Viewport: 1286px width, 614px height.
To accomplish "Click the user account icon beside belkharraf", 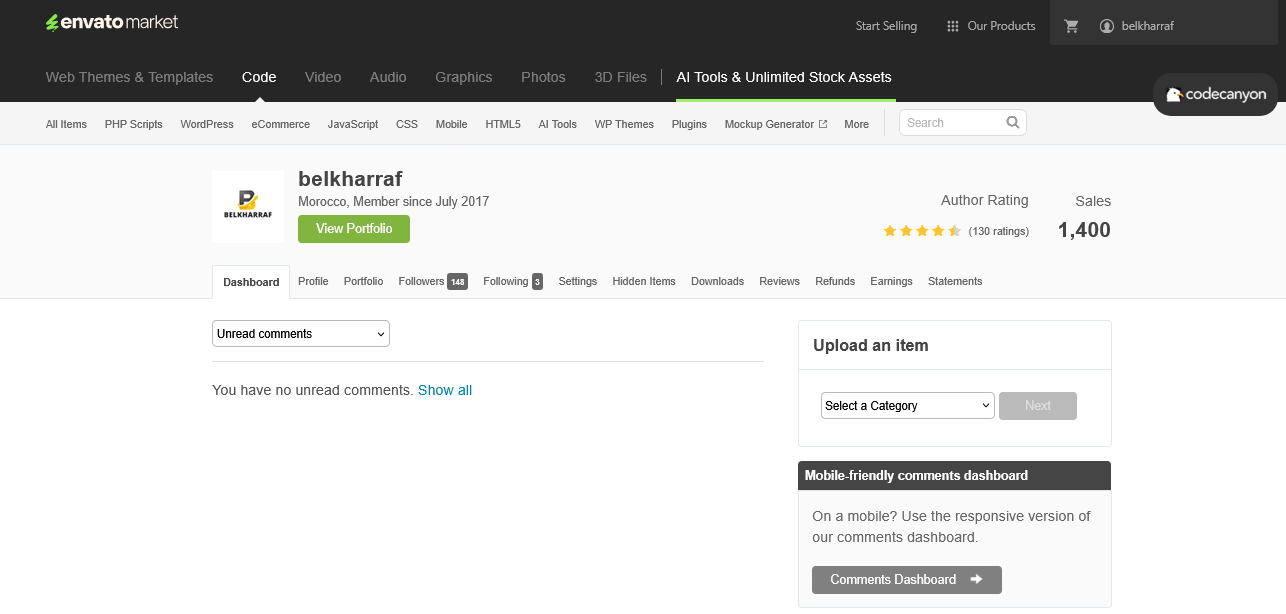I will tap(1105, 25).
